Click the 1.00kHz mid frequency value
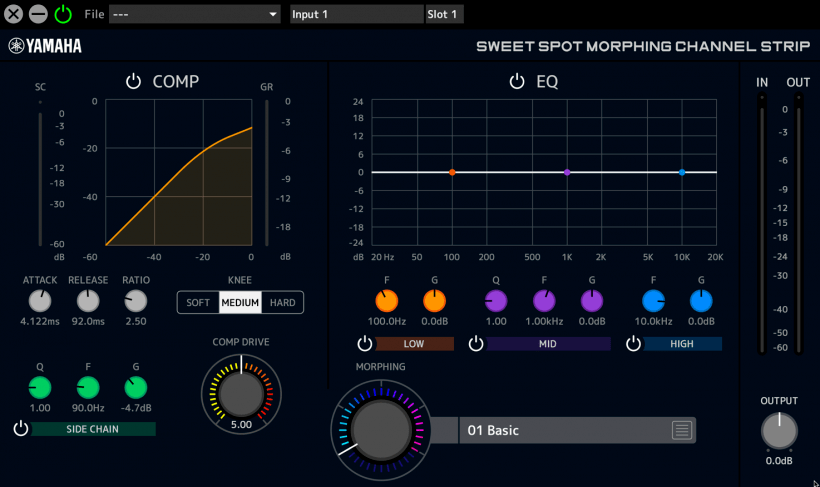 tap(544, 321)
